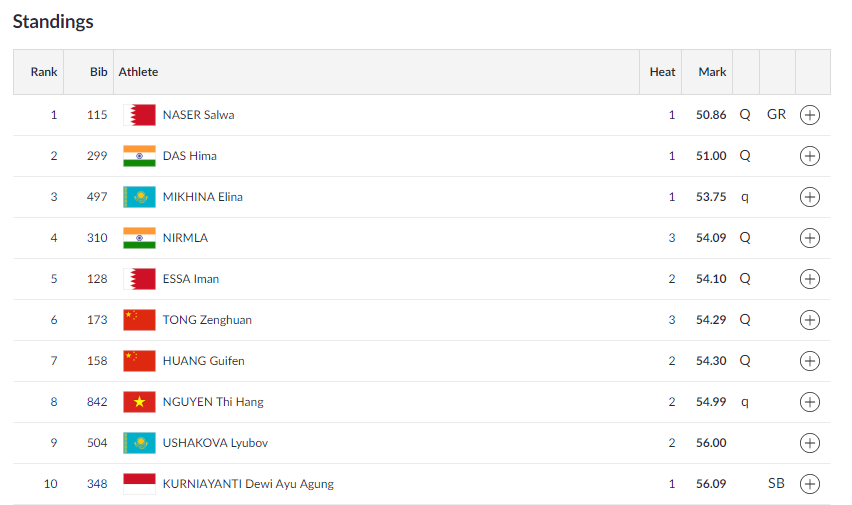
Task: Click the Heat column header
Action: [662, 72]
